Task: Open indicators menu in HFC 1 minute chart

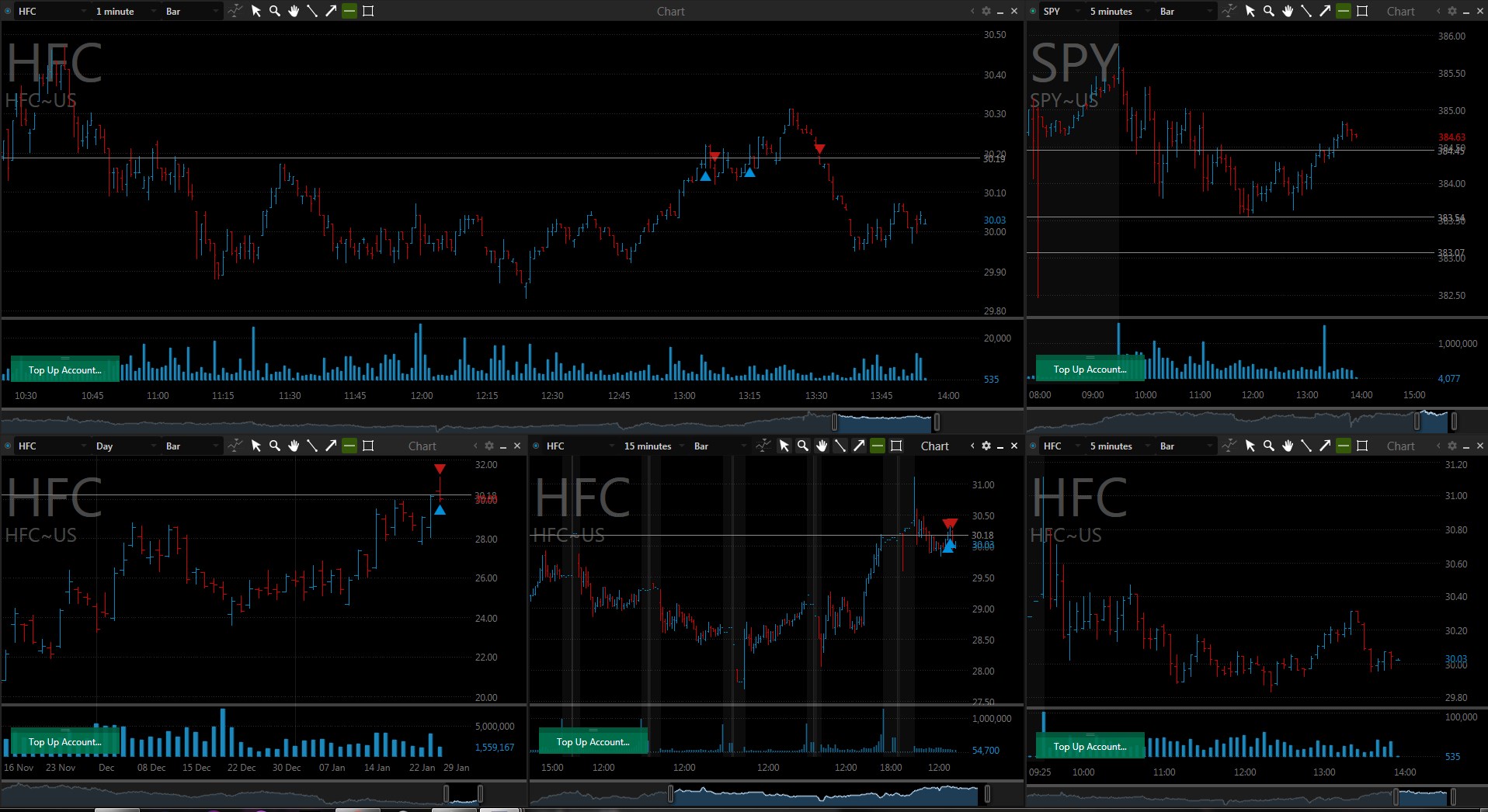Action: (x=235, y=11)
